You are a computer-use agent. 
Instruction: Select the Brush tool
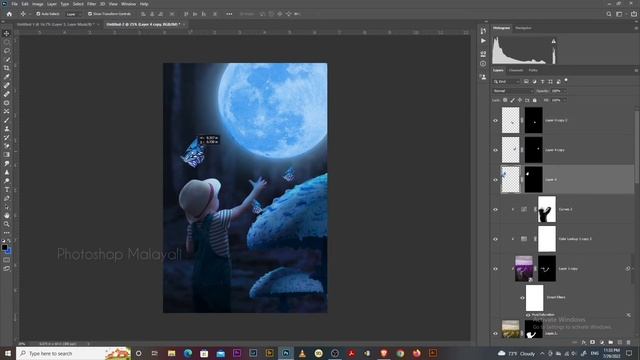pyautogui.click(x=7, y=120)
